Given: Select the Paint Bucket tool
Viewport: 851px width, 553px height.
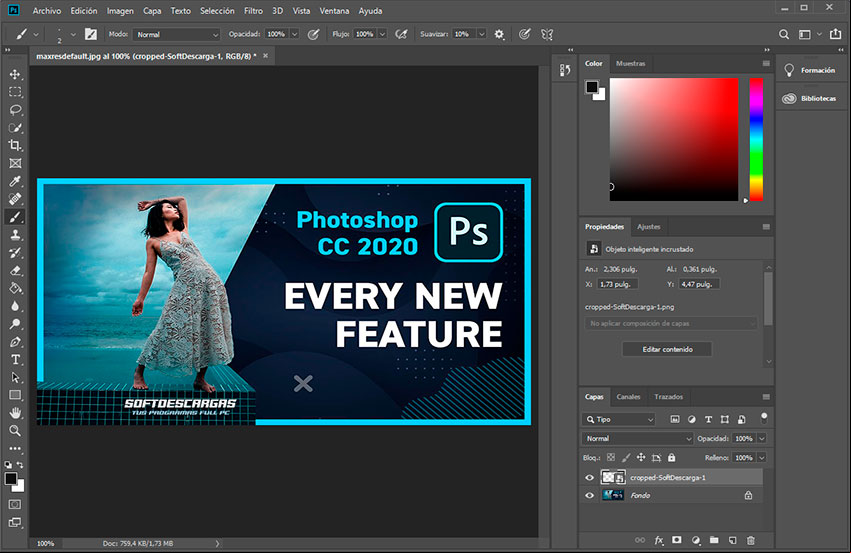Looking at the screenshot, I should pyautogui.click(x=15, y=288).
